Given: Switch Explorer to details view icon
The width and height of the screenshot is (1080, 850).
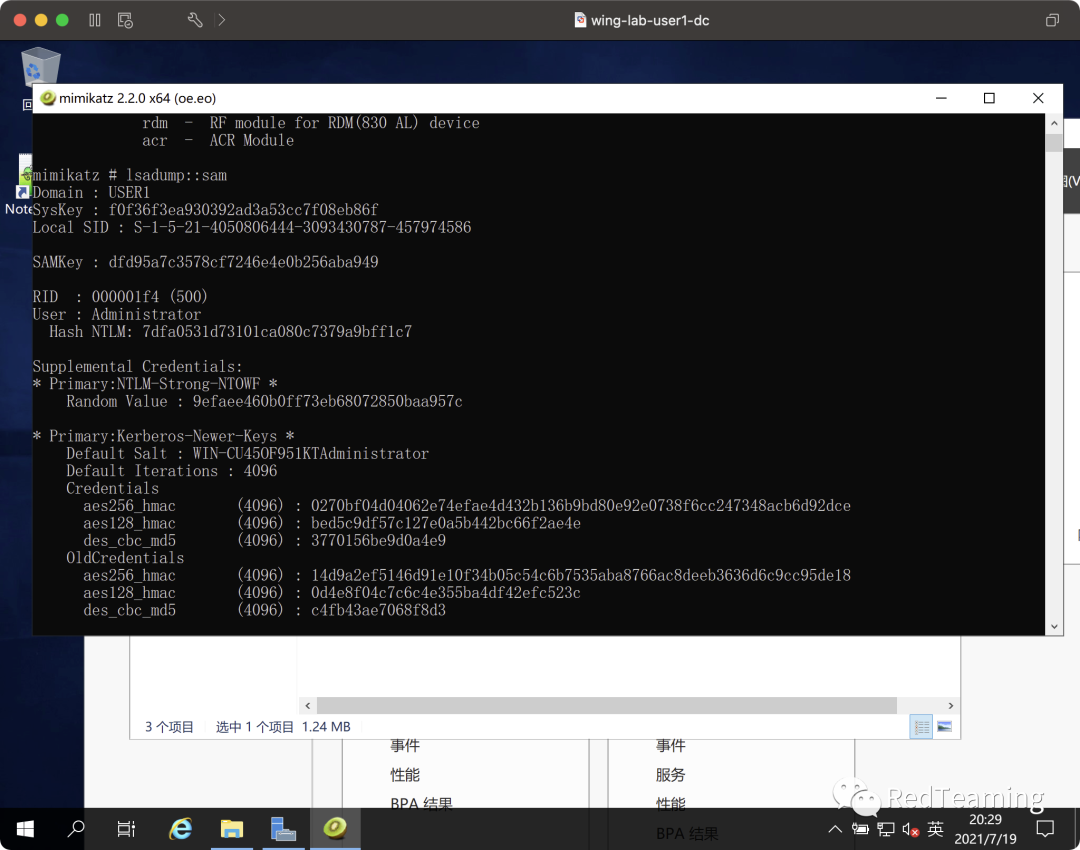Looking at the screenshot, I should [922, 727].
